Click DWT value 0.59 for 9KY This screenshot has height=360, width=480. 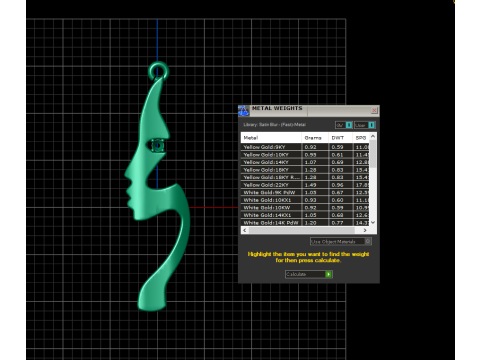click(337, 147)
